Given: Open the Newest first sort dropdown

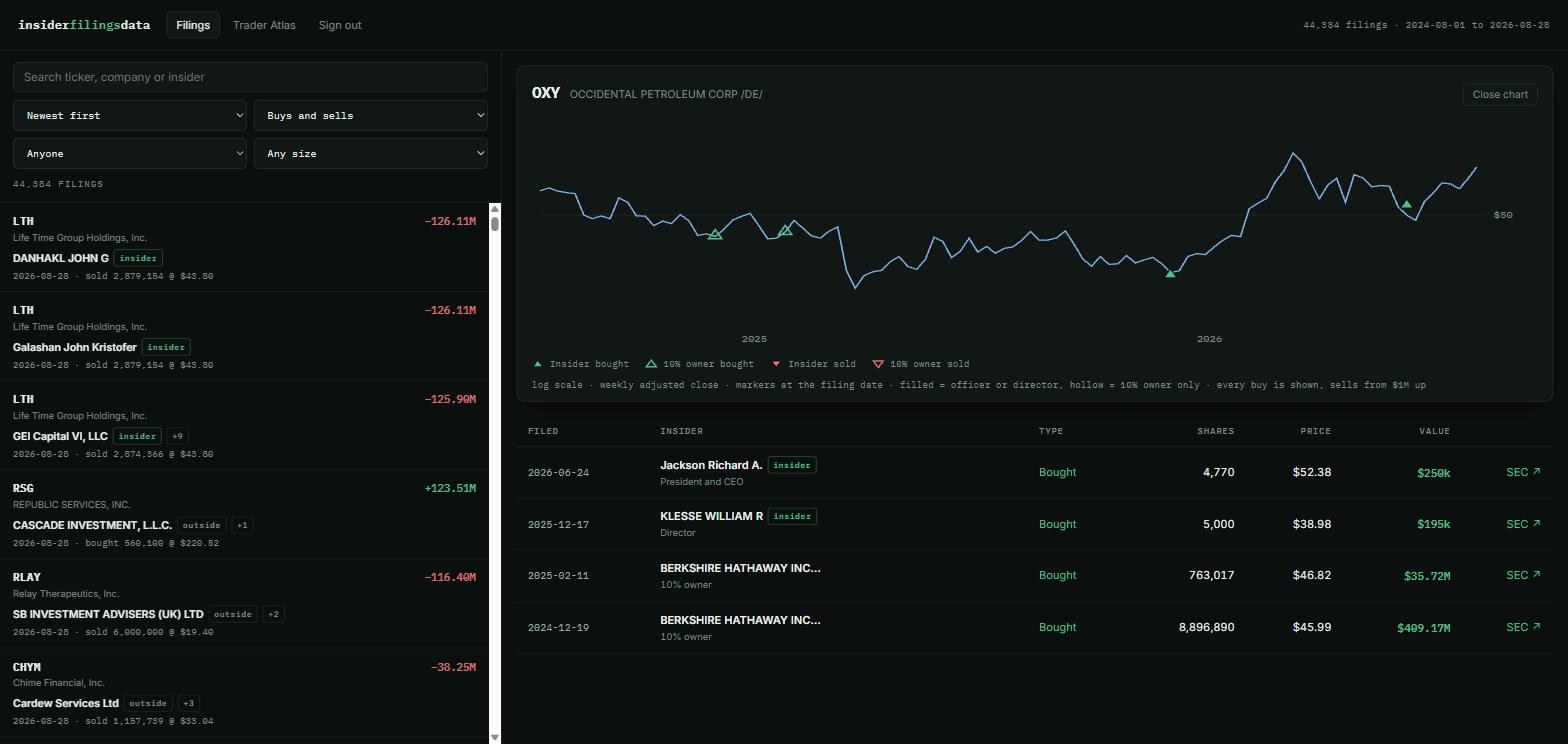Looking at the screenshot, I should click(x=130, y=115).
